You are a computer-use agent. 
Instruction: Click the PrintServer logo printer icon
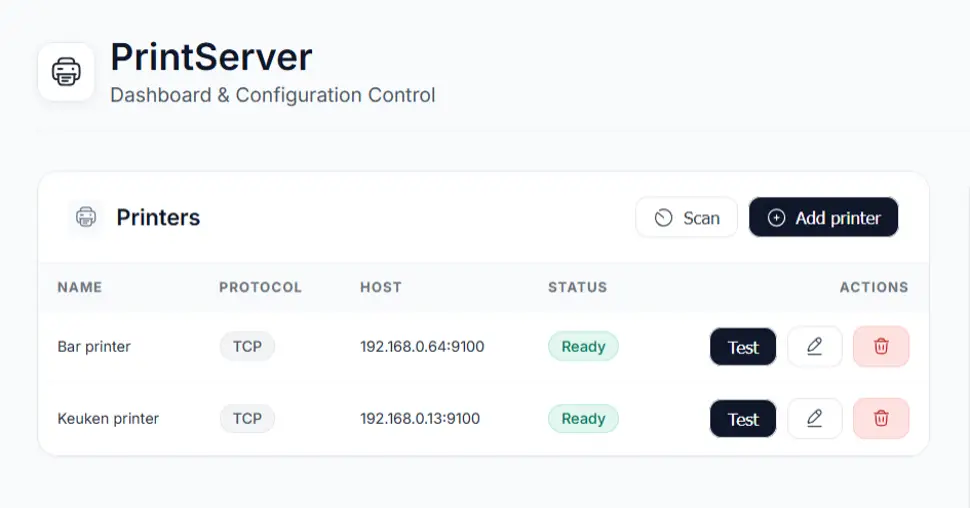pyautogui.click(x=66, y=72)
